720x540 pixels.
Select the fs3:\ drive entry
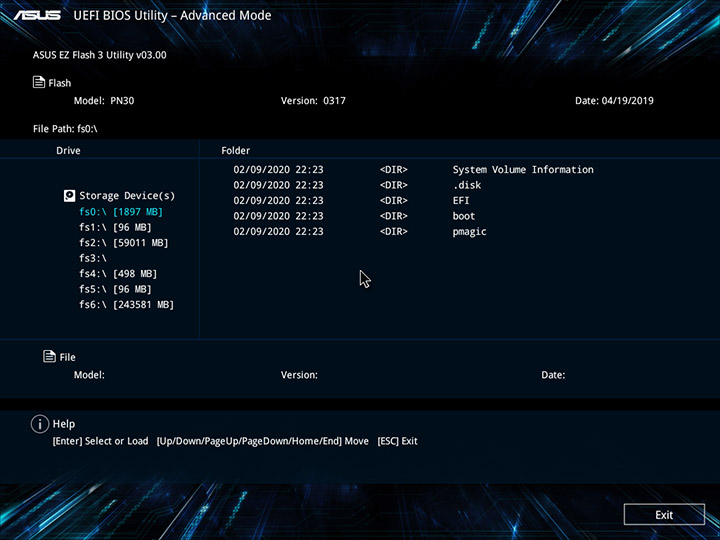(93, 258)
